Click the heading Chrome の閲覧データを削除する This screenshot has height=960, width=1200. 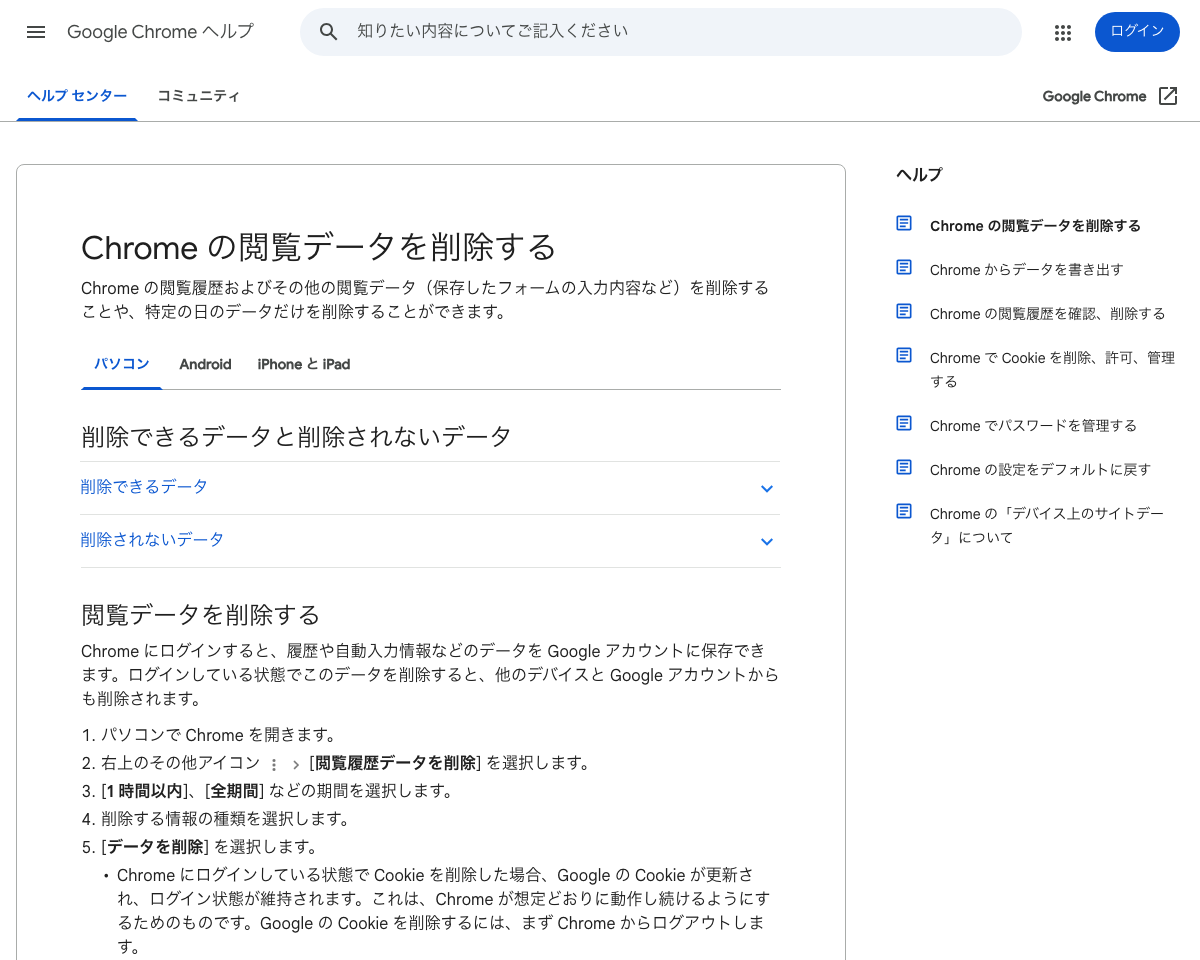point(318,247)
